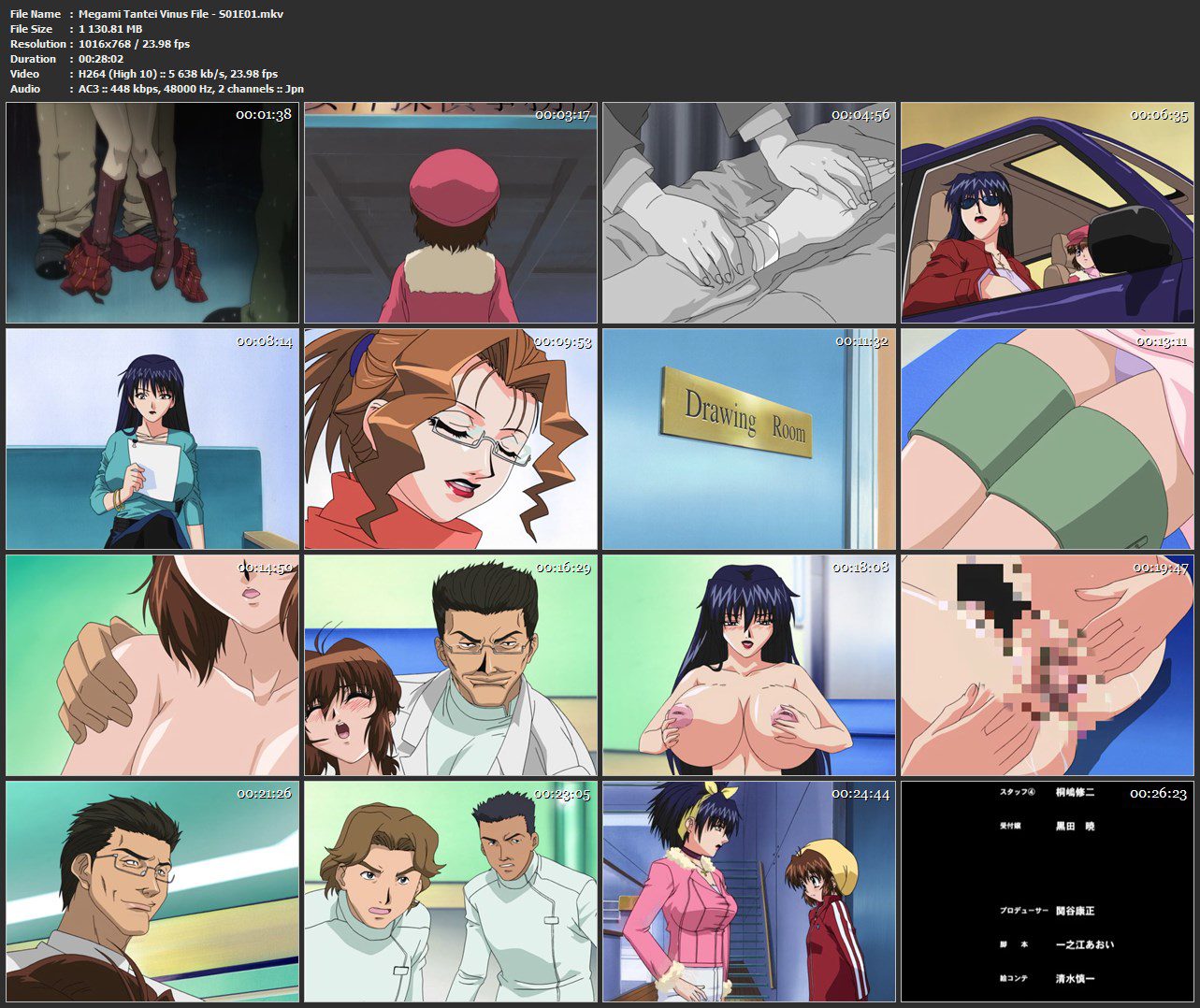Select the thumbnail stamped 00:13:11

[x=1048, y=439]
